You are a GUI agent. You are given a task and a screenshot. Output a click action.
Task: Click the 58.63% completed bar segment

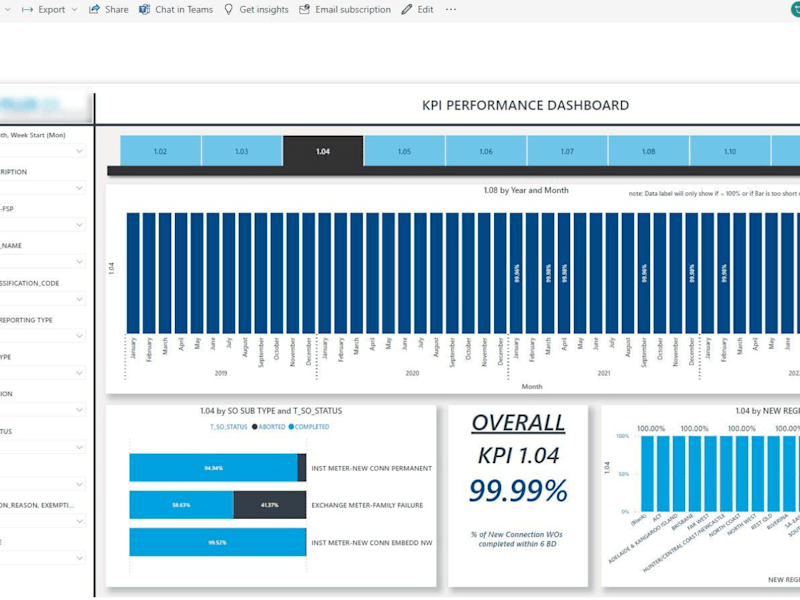click(182, 505)
